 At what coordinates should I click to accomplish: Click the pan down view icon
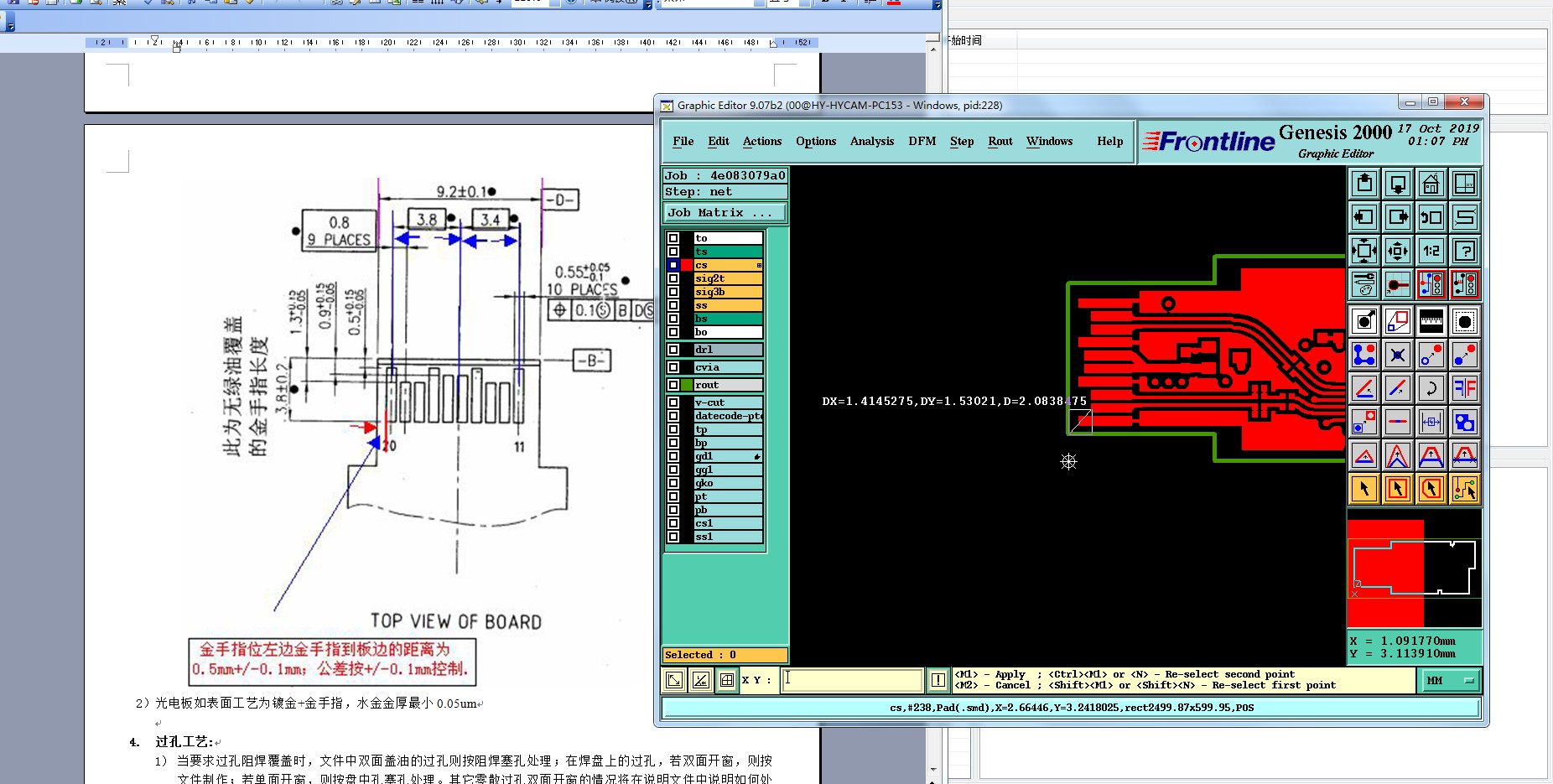[1398, 184]
